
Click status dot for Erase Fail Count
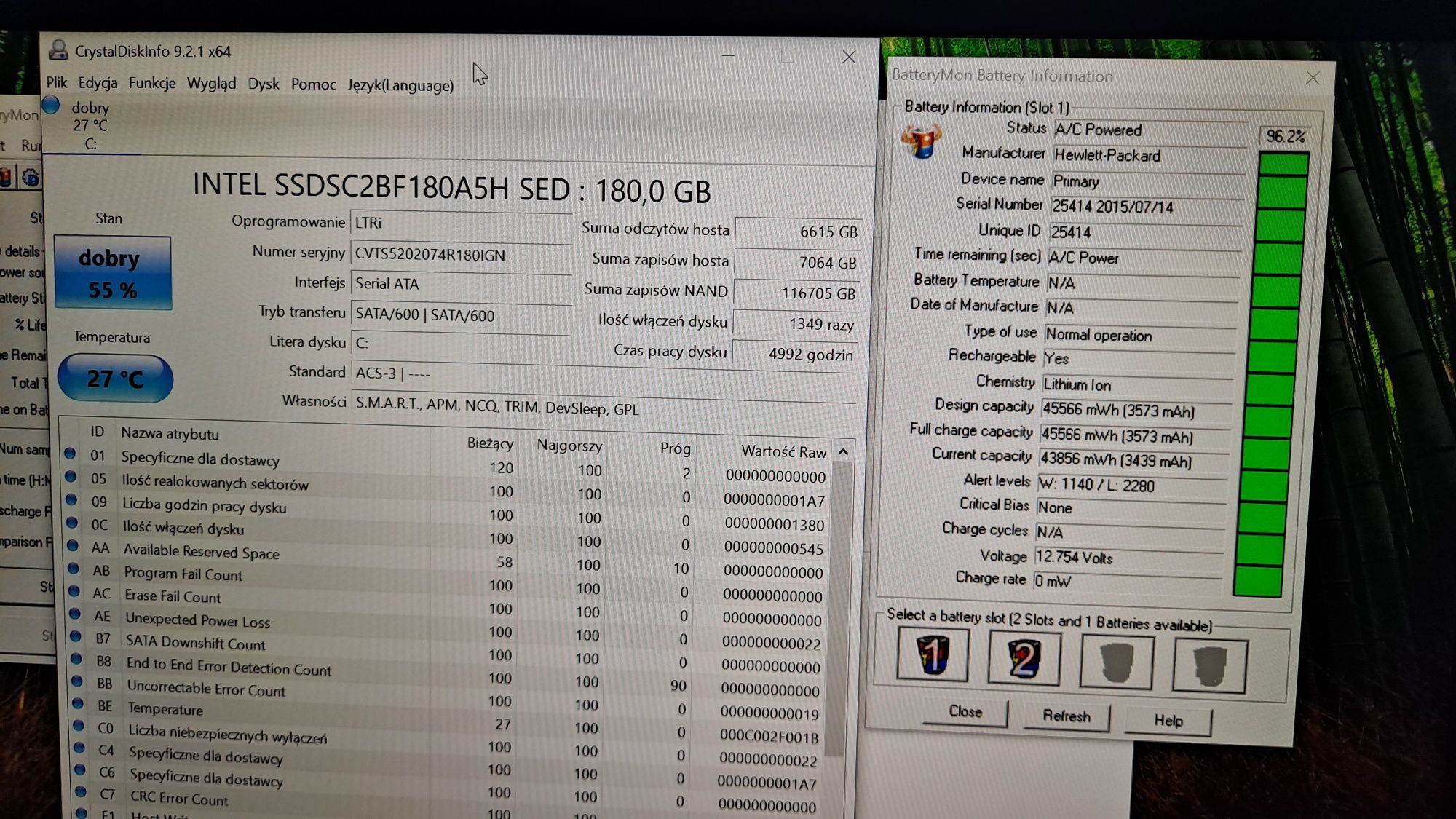pos(74,590)
